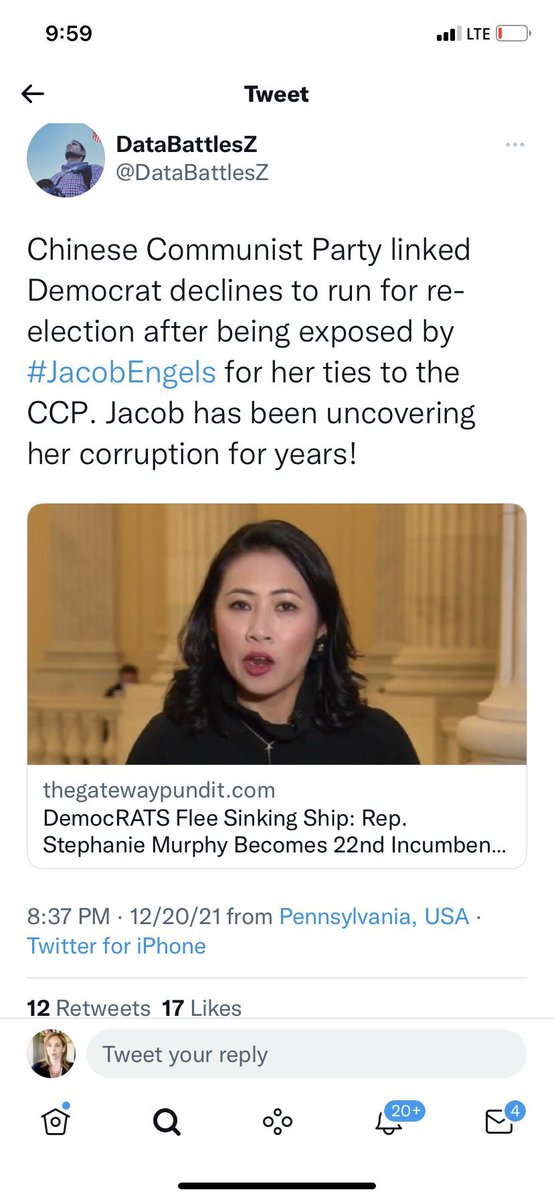554x1200 pixels.
Task: Tap the Tweet your reply field
Action: tap(306, 1054)
